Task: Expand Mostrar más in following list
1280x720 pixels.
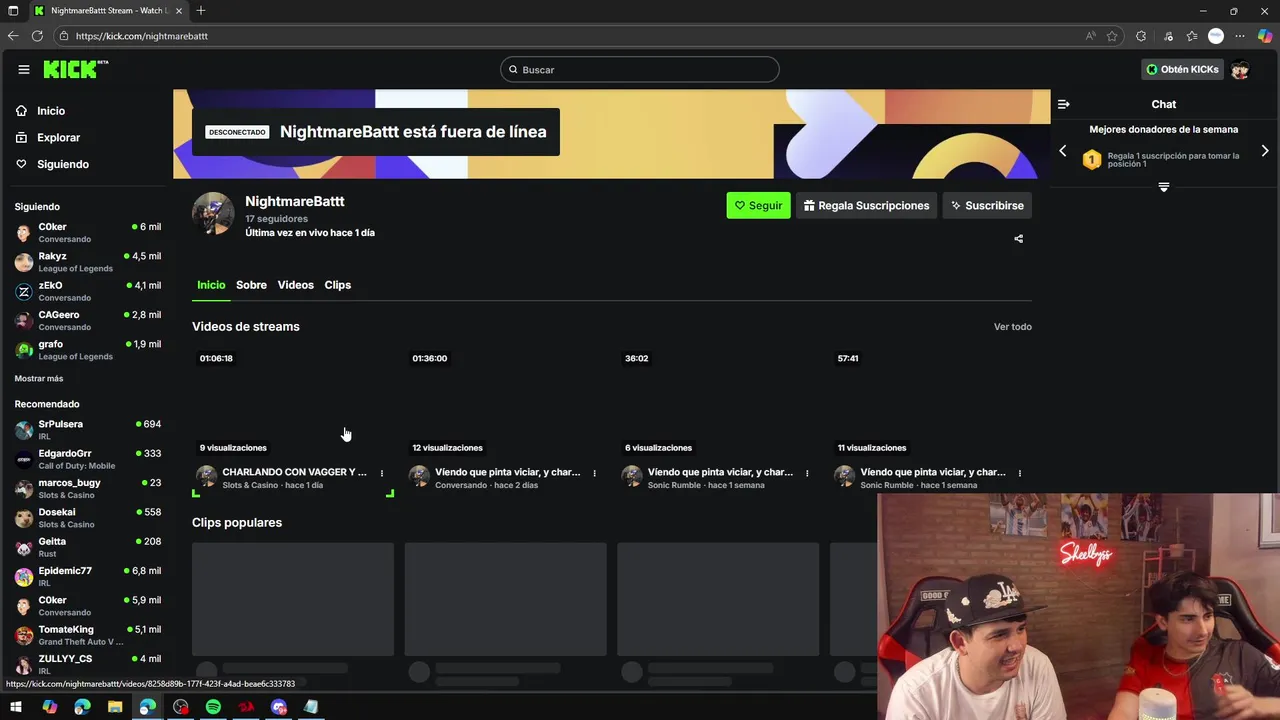Action: point(39,379)
